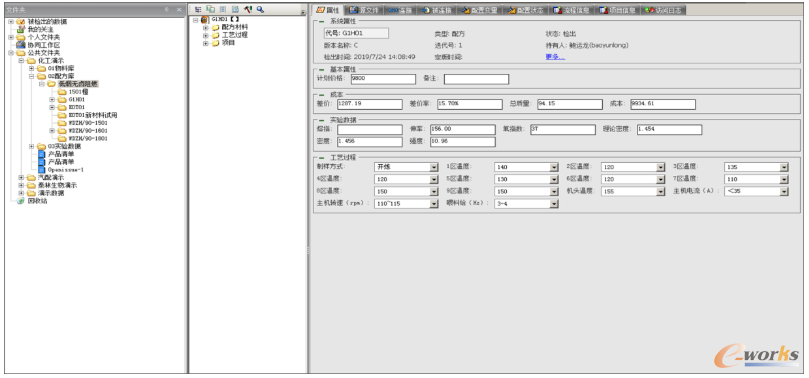Image resolution: width=809 pixels, height=378 pixels.
Task: Click the 被检出的数据 checked-out folder icon
Action: 21,22
